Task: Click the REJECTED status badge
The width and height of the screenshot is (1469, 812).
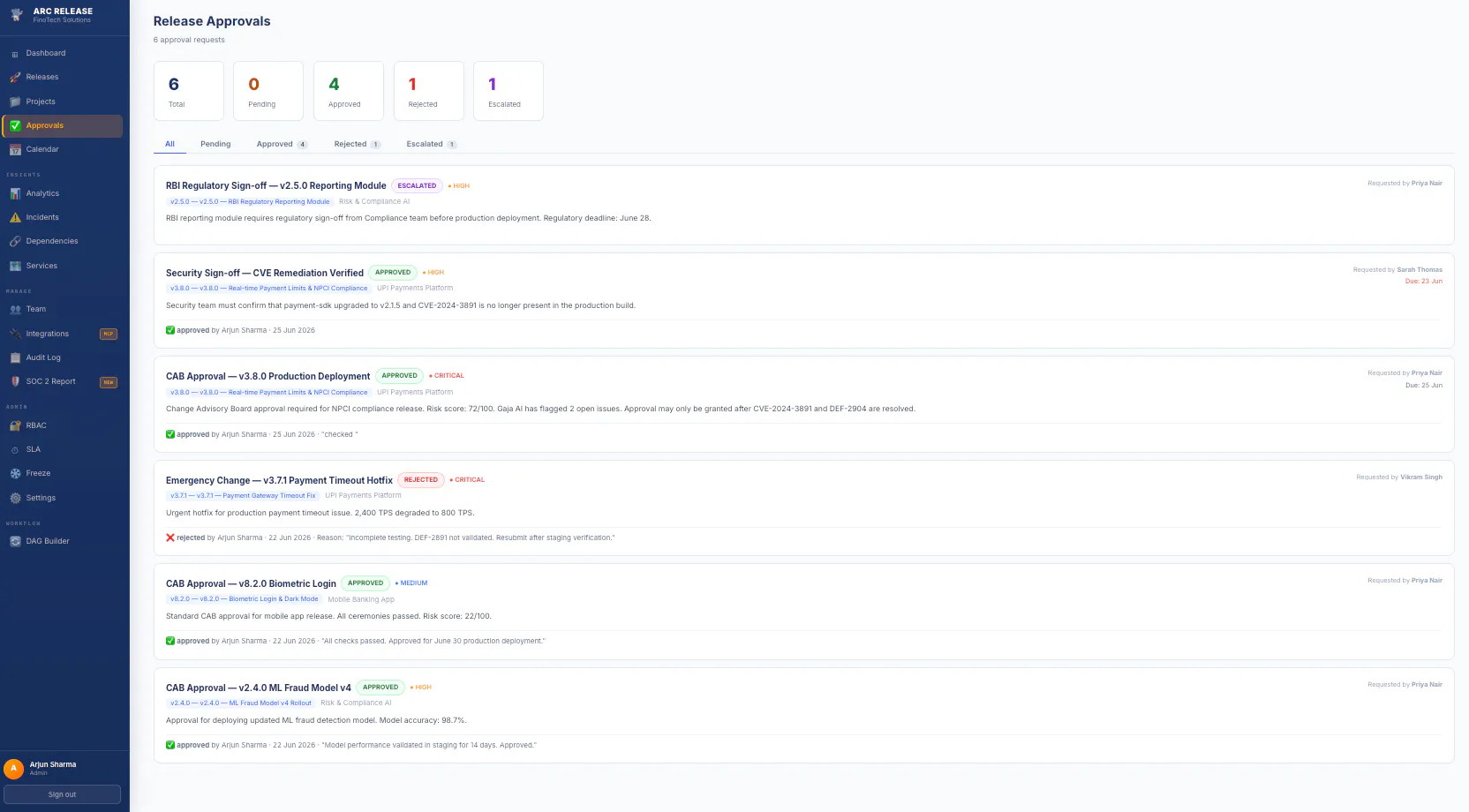Action: [x=421, y=479]
